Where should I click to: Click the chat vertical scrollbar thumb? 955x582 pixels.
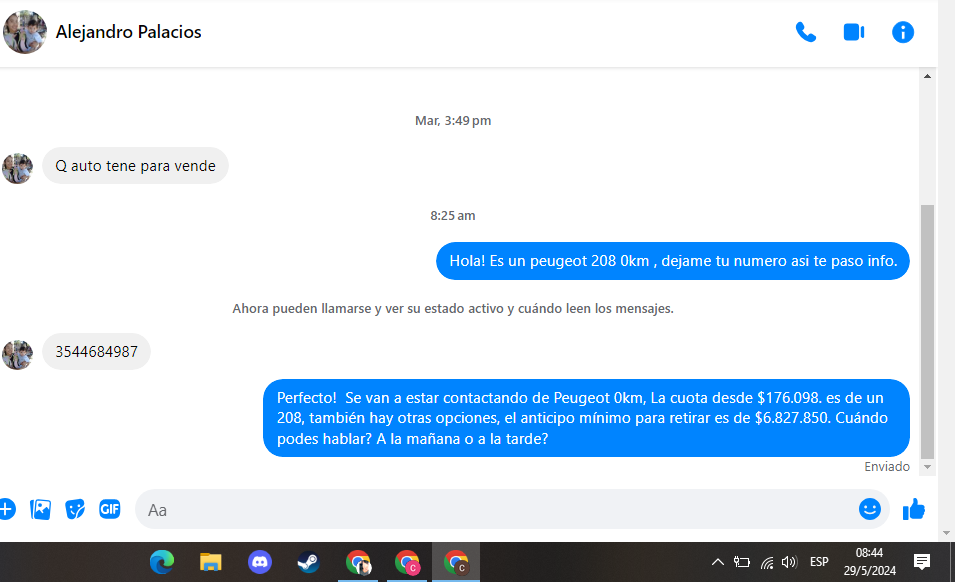pos(927,332)
